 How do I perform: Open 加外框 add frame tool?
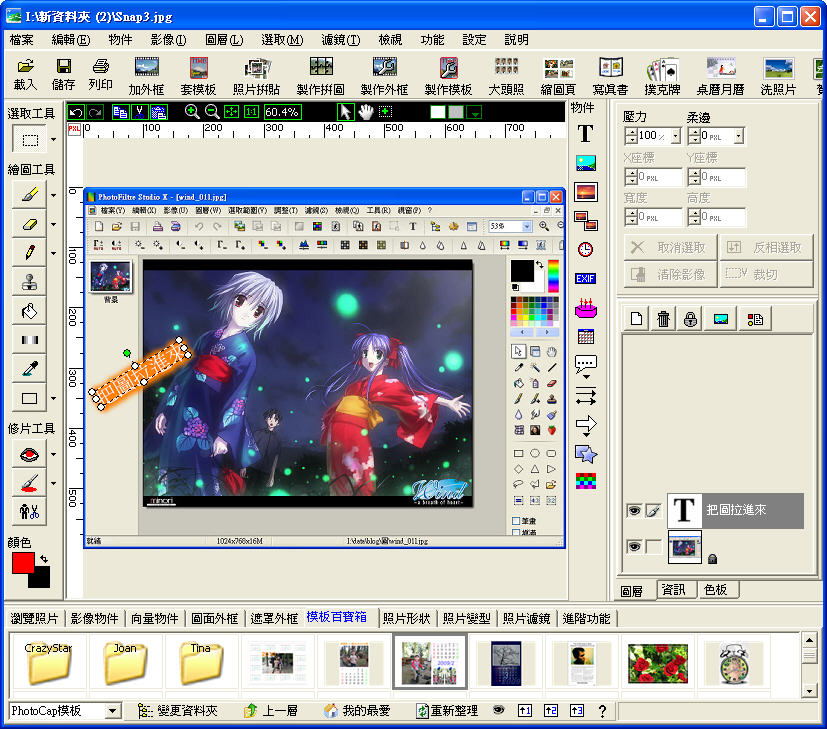[146, 76]
